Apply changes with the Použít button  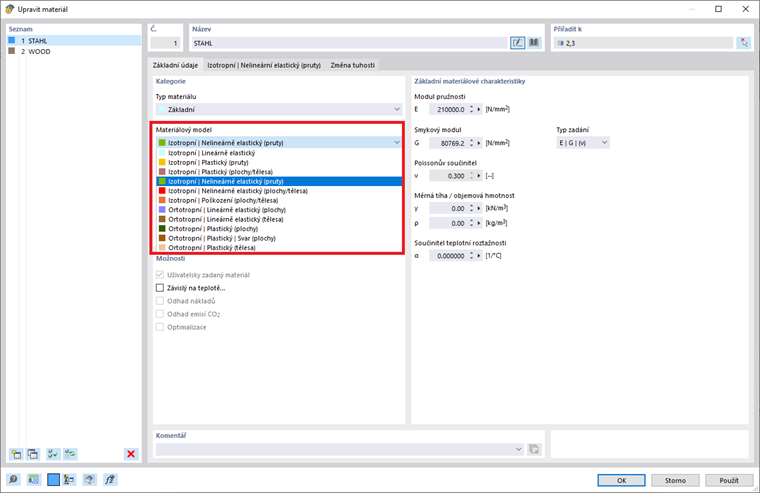click(729, 480)
